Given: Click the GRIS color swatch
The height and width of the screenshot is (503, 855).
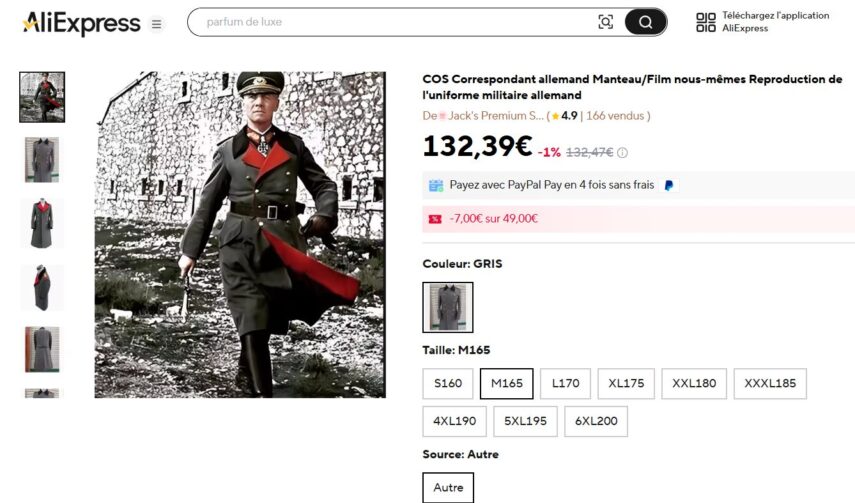Looking at the screenshot, I should point(448,307).
